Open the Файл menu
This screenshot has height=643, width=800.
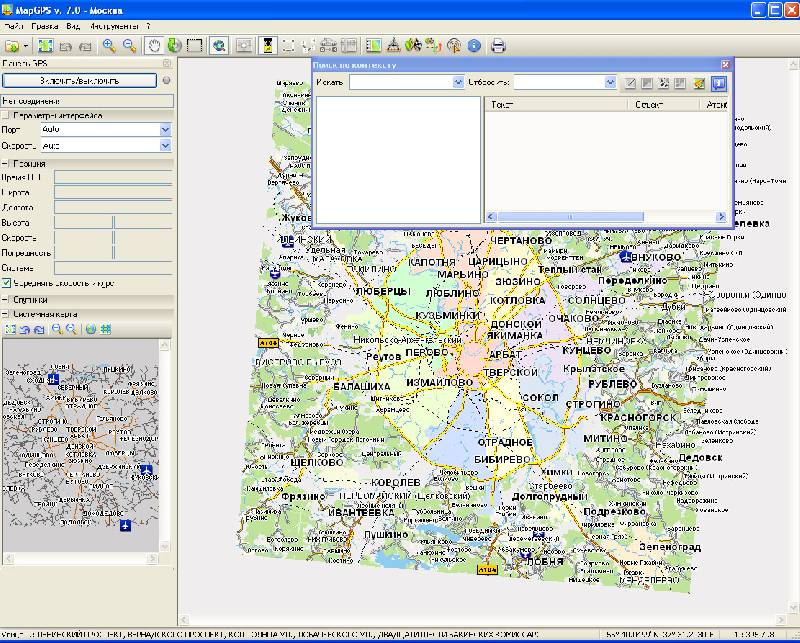(13, 26)
